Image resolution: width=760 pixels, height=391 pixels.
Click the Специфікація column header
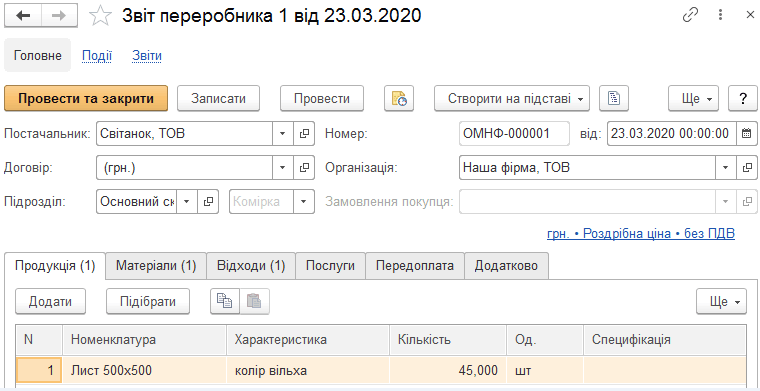point(665,340)
